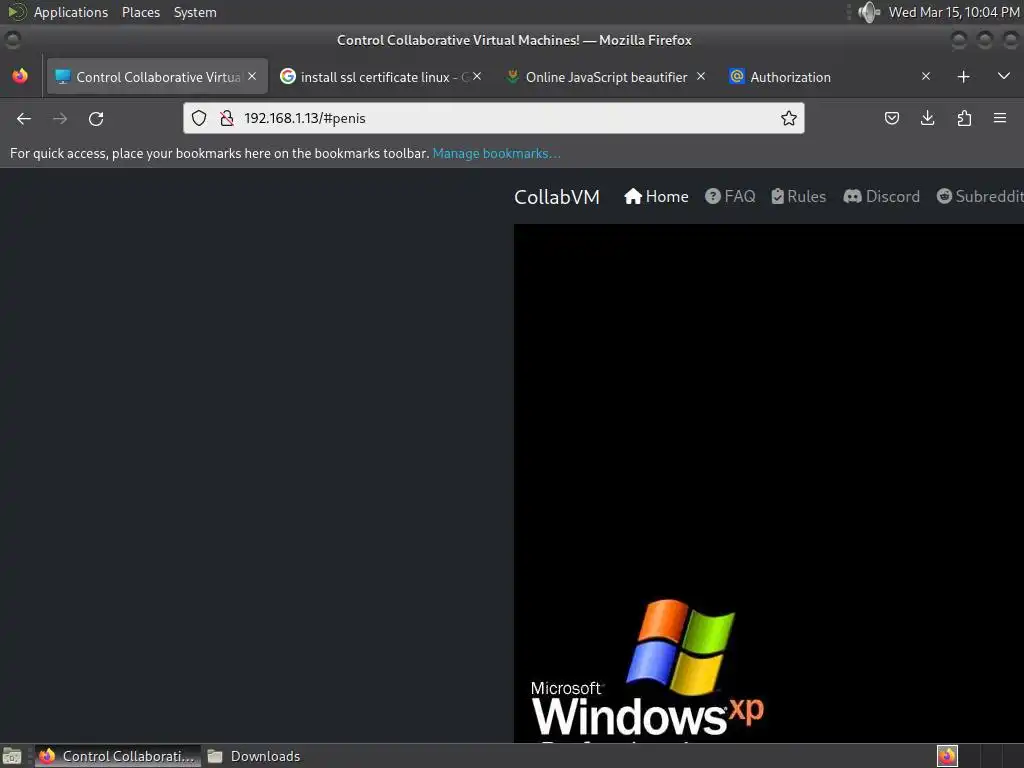The width and height of the screenshot is (1024, 768).
Task: Switch to the Control Collaborative Virtual Machines tab
Action: pyautogui.click(x=157, y=77)
